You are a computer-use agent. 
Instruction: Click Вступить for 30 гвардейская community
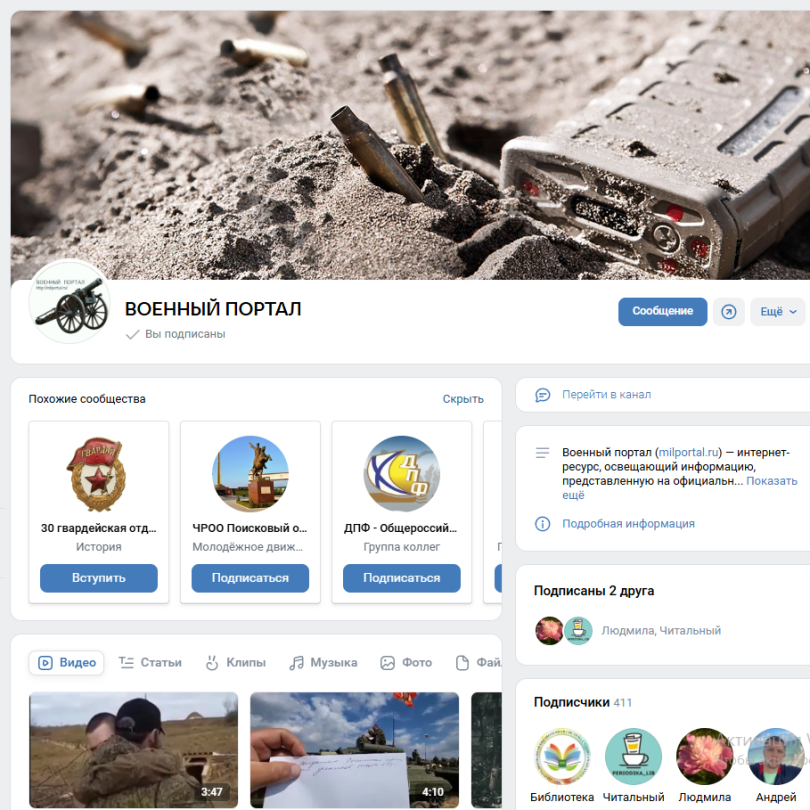(99, 578)
